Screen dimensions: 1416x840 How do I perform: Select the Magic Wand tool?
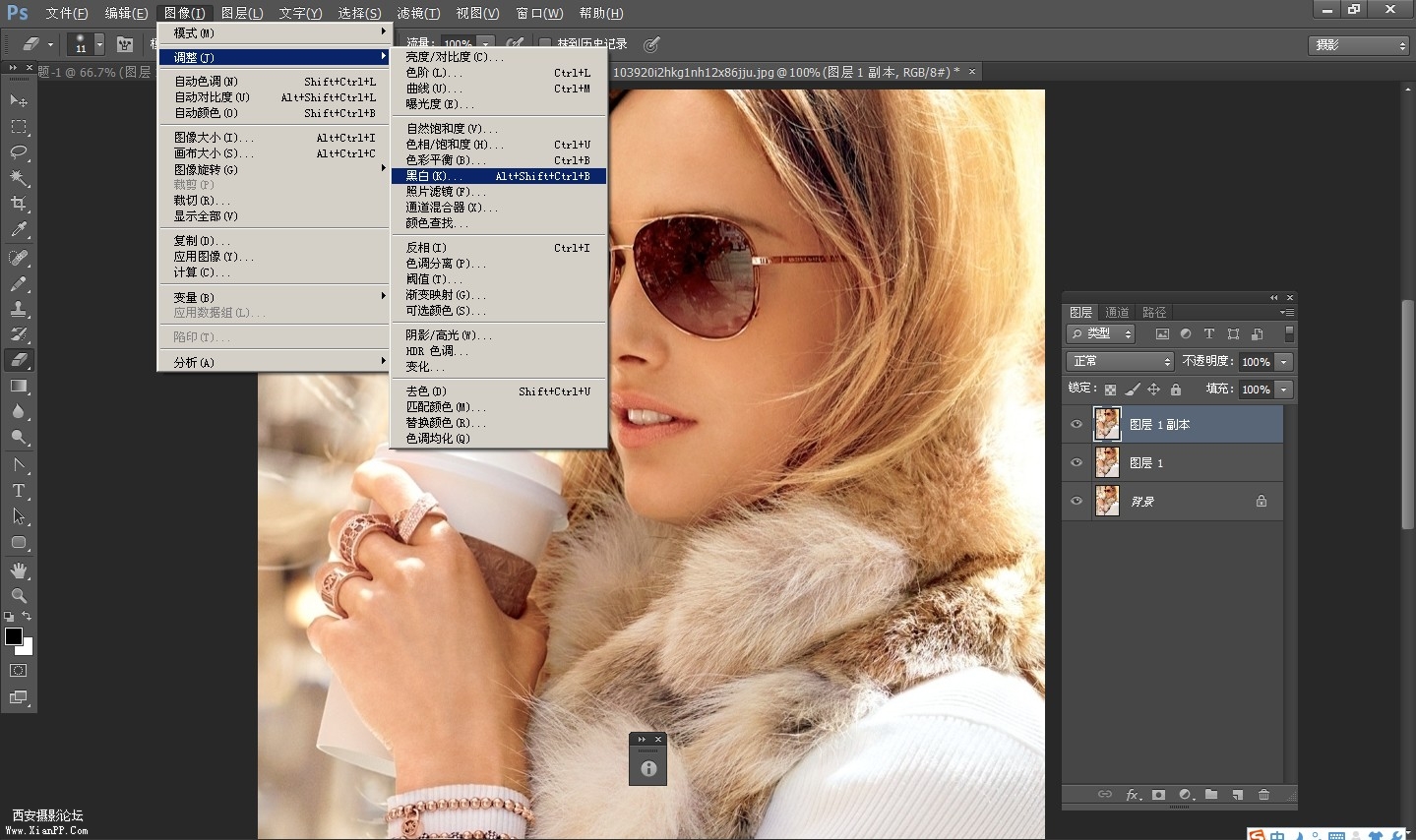(x=19, y=177)
